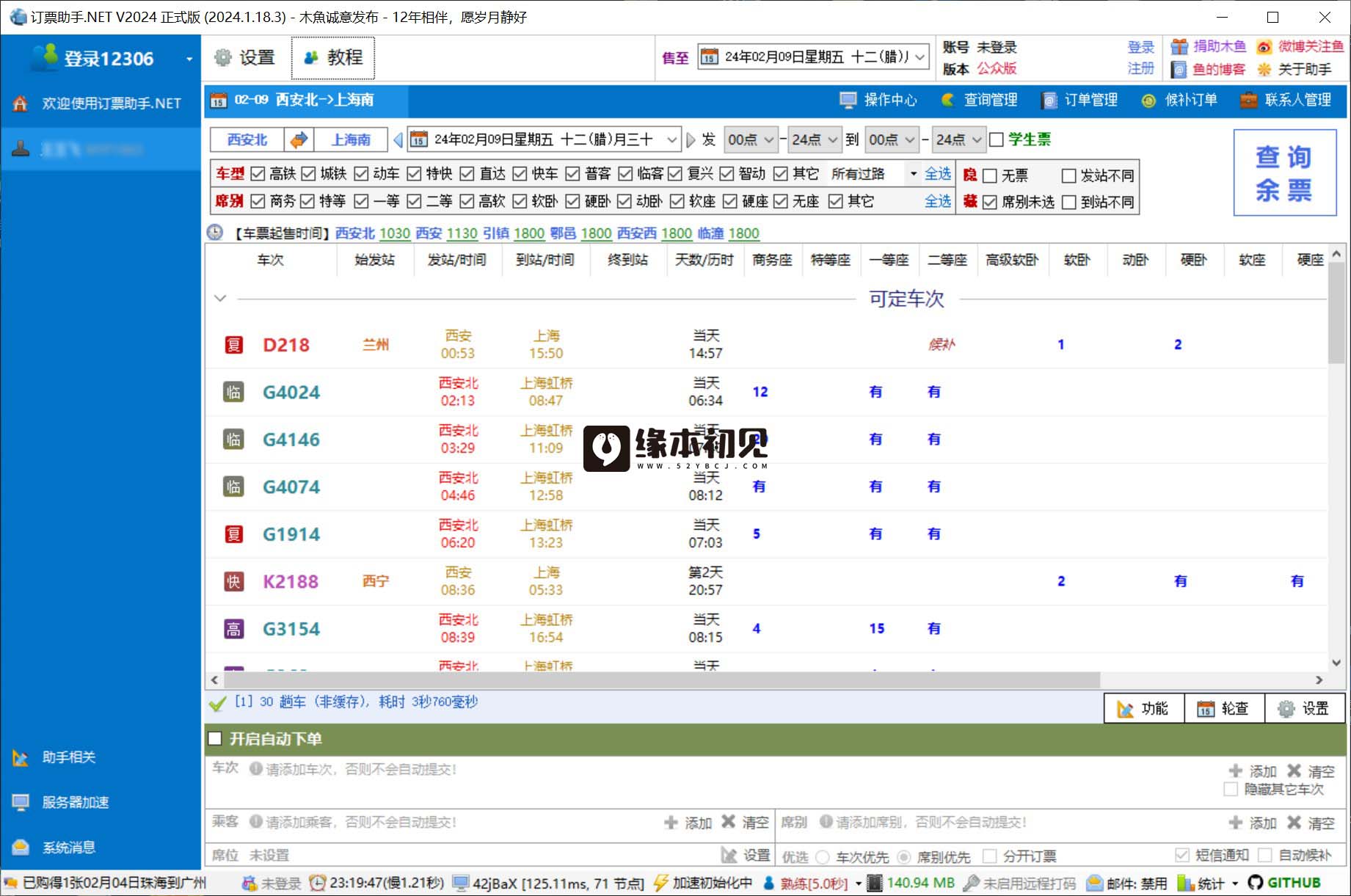Open the 售至 date dropdown
The width and height of the screenshot is (1351, 896).
click(920, 57)
